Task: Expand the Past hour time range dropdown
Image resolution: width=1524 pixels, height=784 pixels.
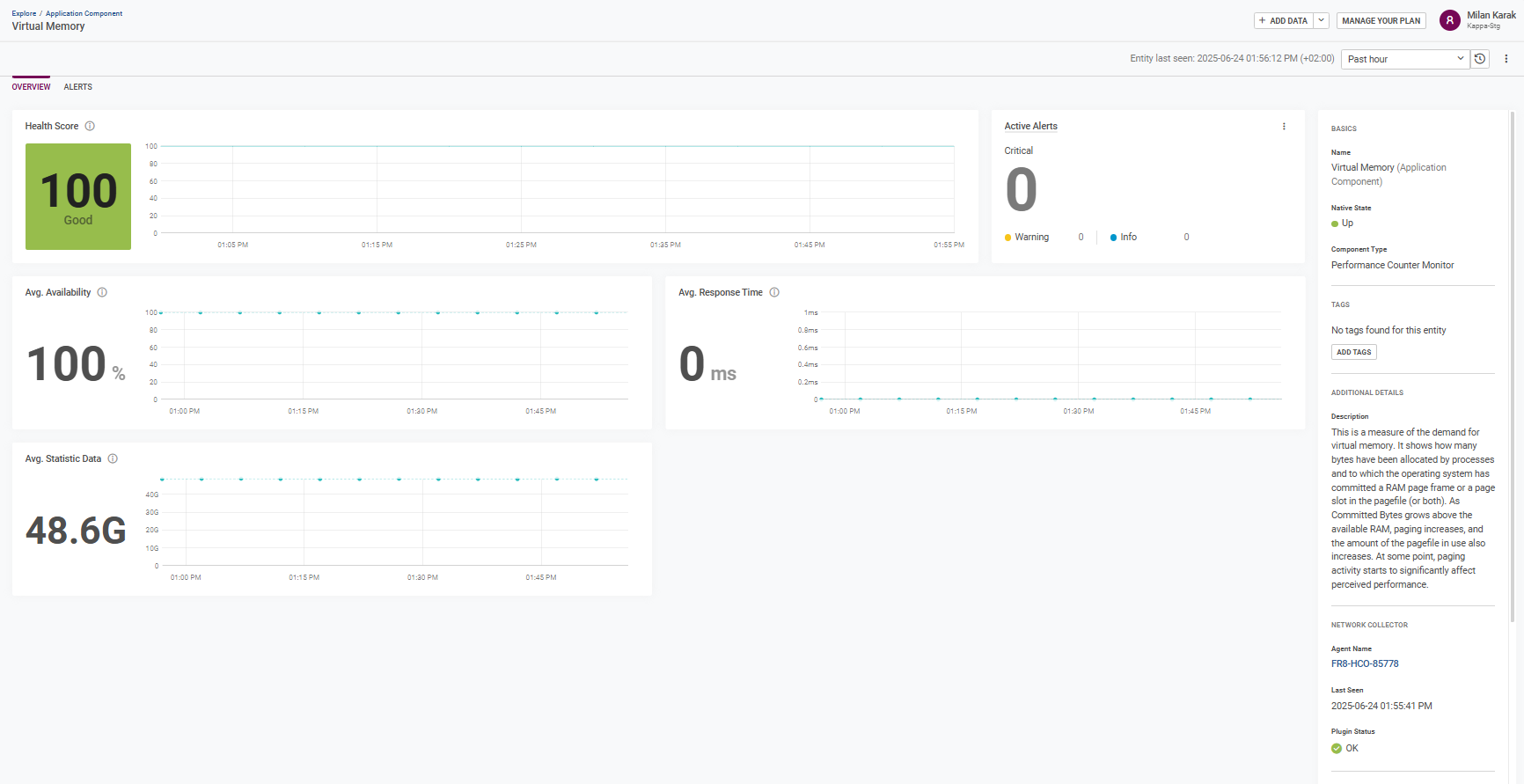Action: point(1404,59)
